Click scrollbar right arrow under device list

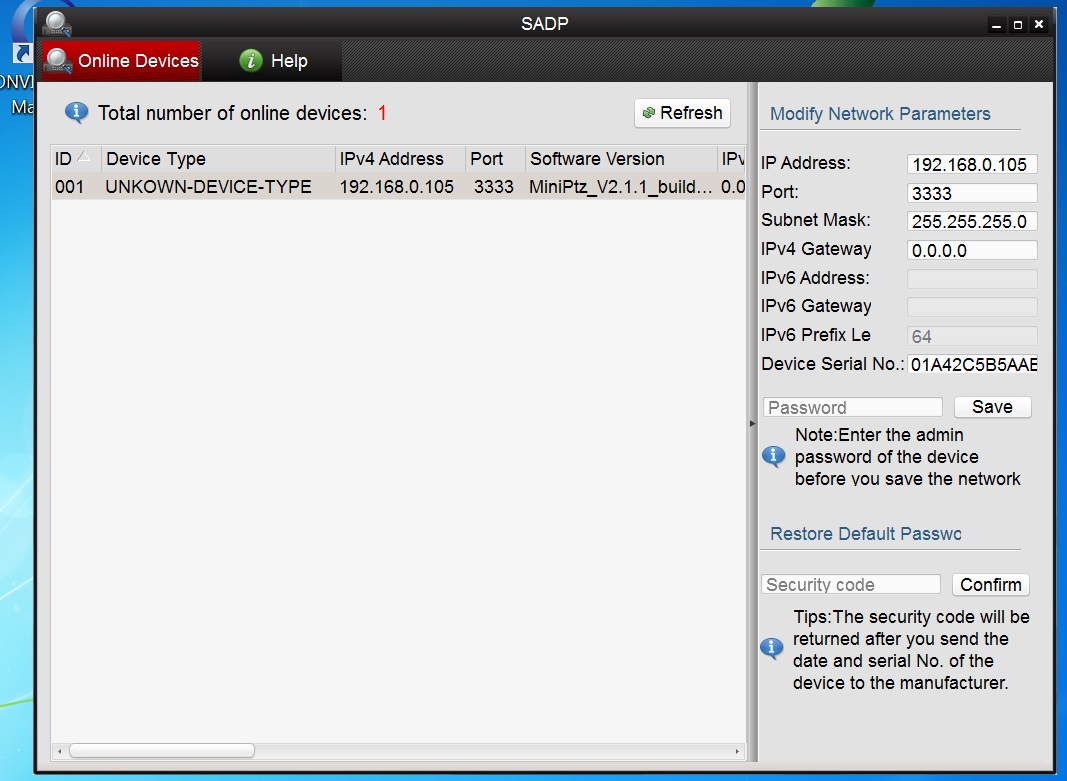point(738,751)
